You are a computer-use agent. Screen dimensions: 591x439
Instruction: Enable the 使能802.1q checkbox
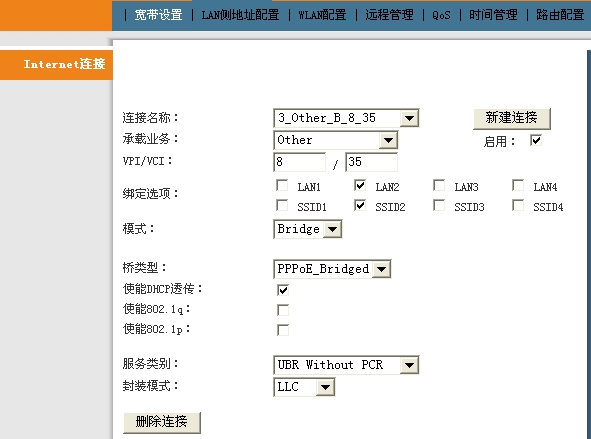click(x=283, y=310)
